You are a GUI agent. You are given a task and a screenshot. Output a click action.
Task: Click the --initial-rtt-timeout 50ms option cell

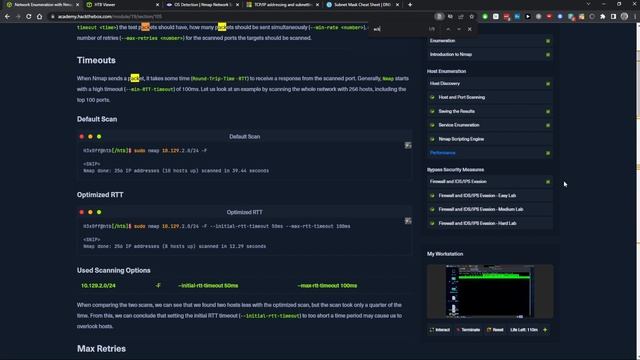click(208, 286)
